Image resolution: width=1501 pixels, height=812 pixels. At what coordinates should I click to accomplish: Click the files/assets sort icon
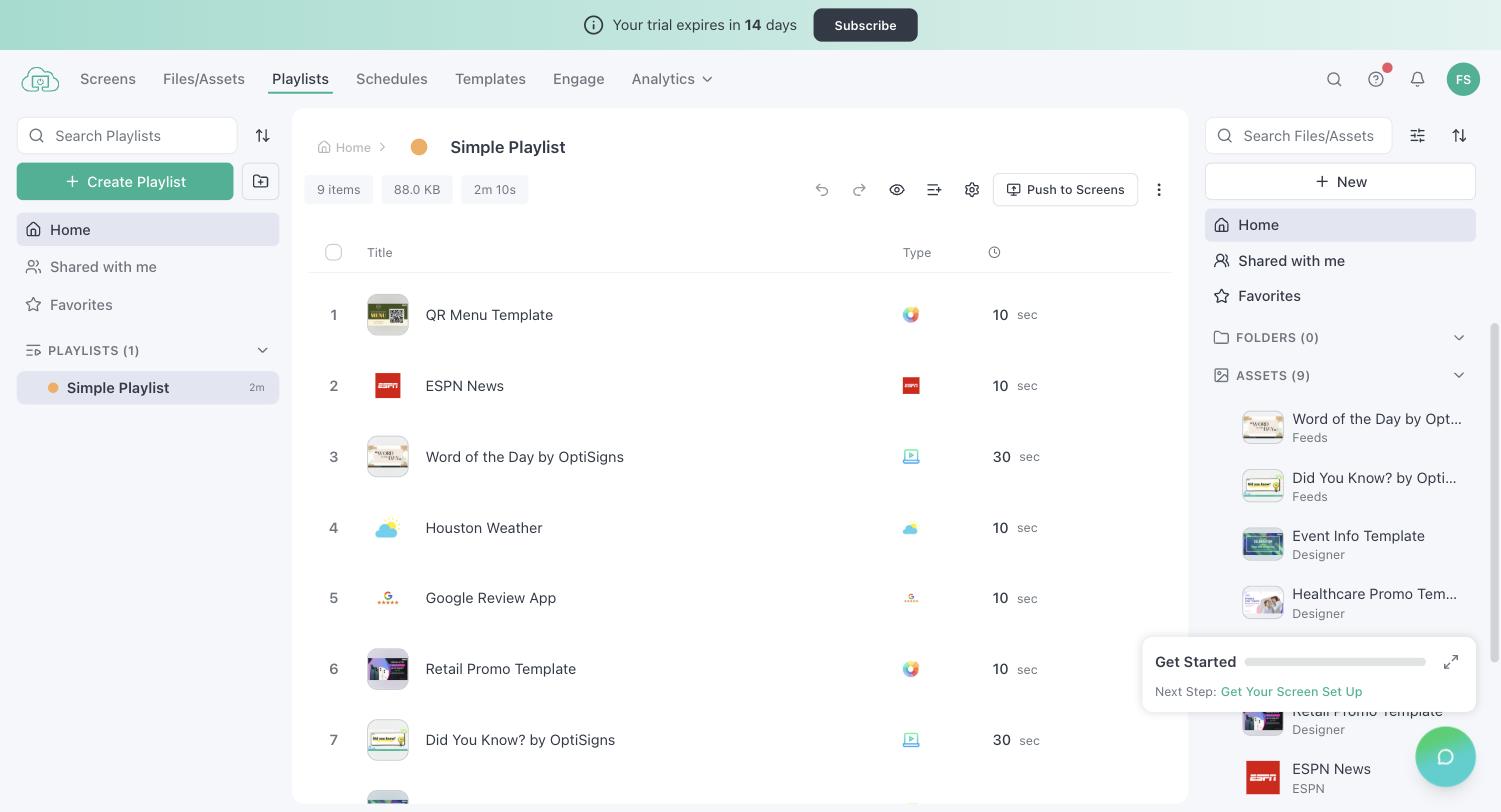1459,136
